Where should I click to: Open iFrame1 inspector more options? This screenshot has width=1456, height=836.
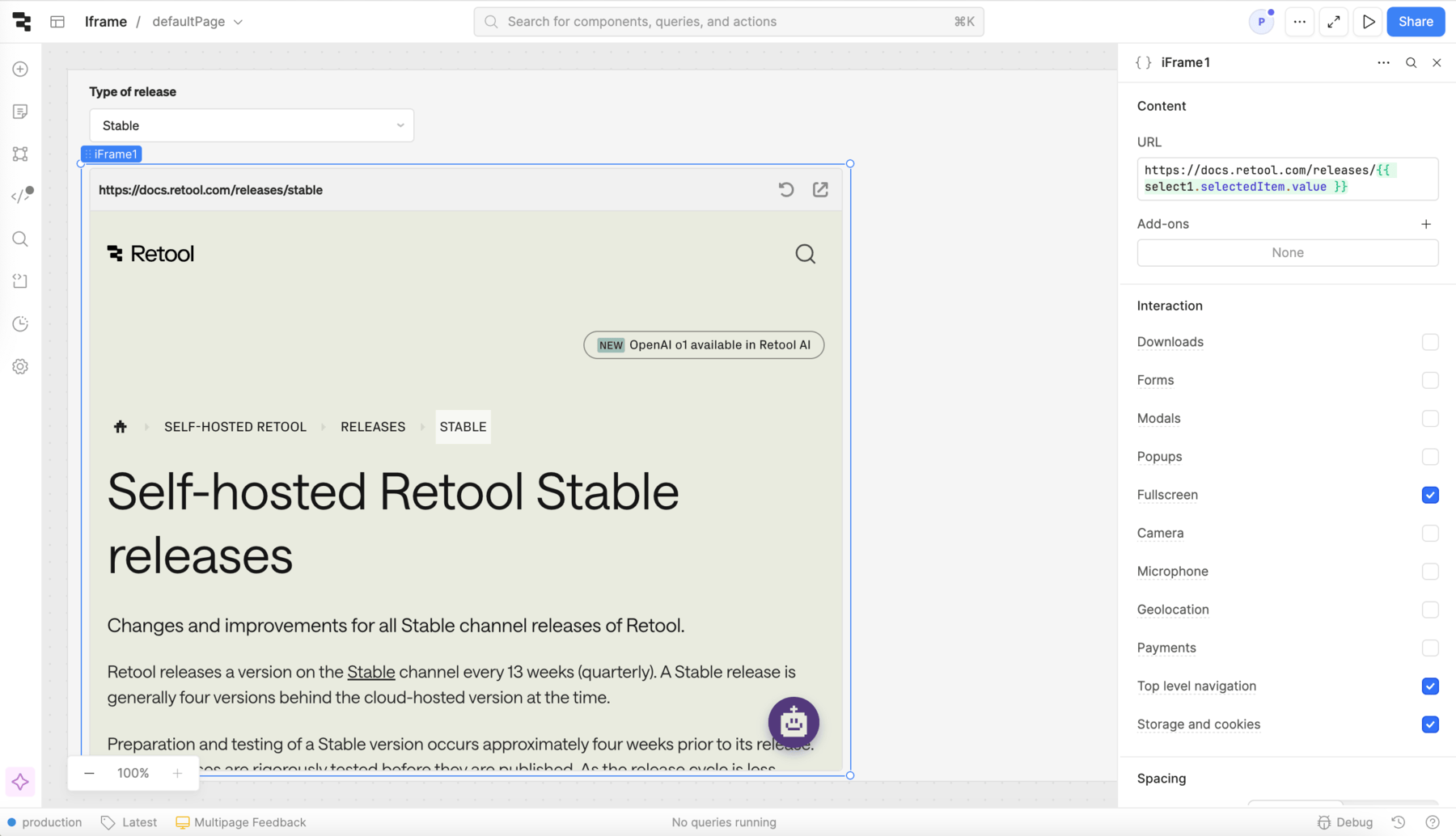click(1383, 62)
